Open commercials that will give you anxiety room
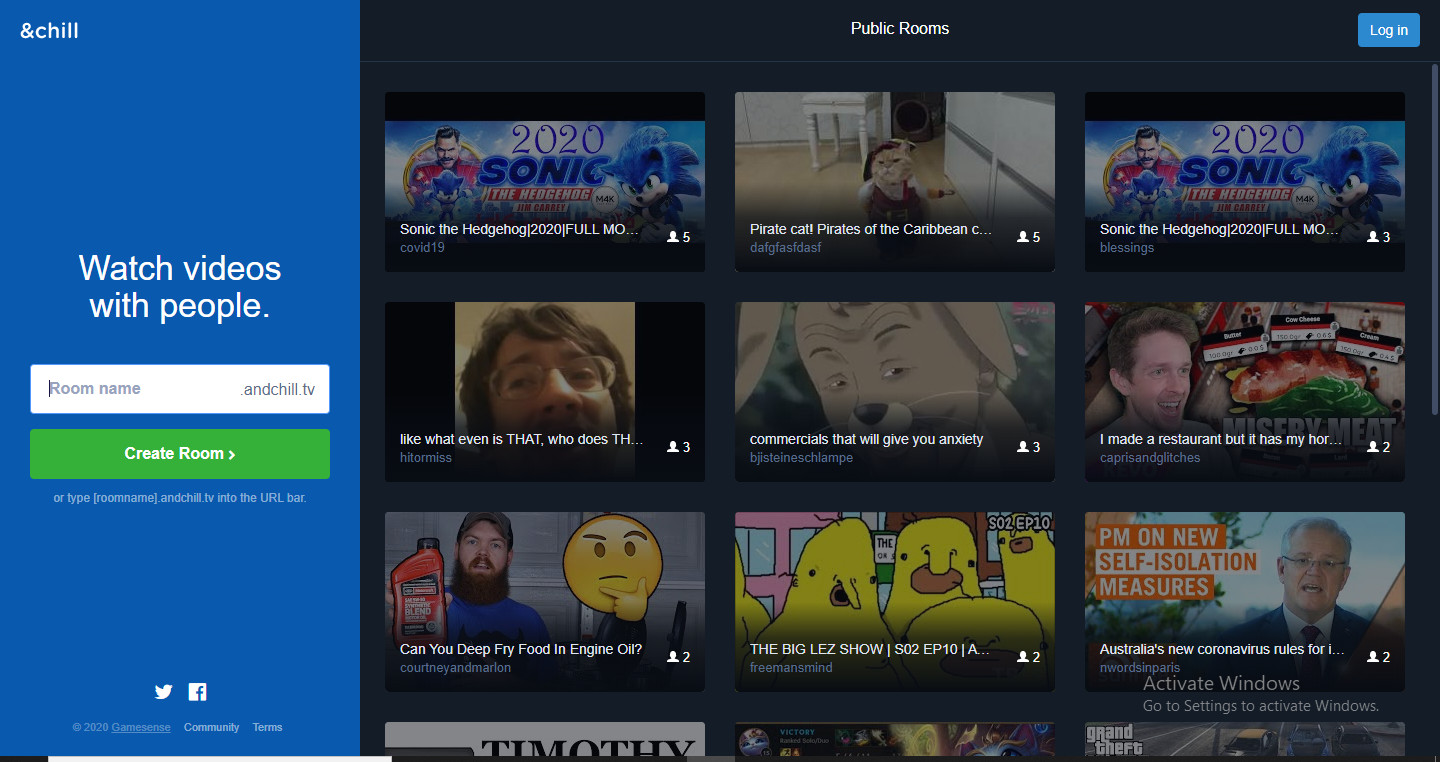1440x762 pixels. 895,392
